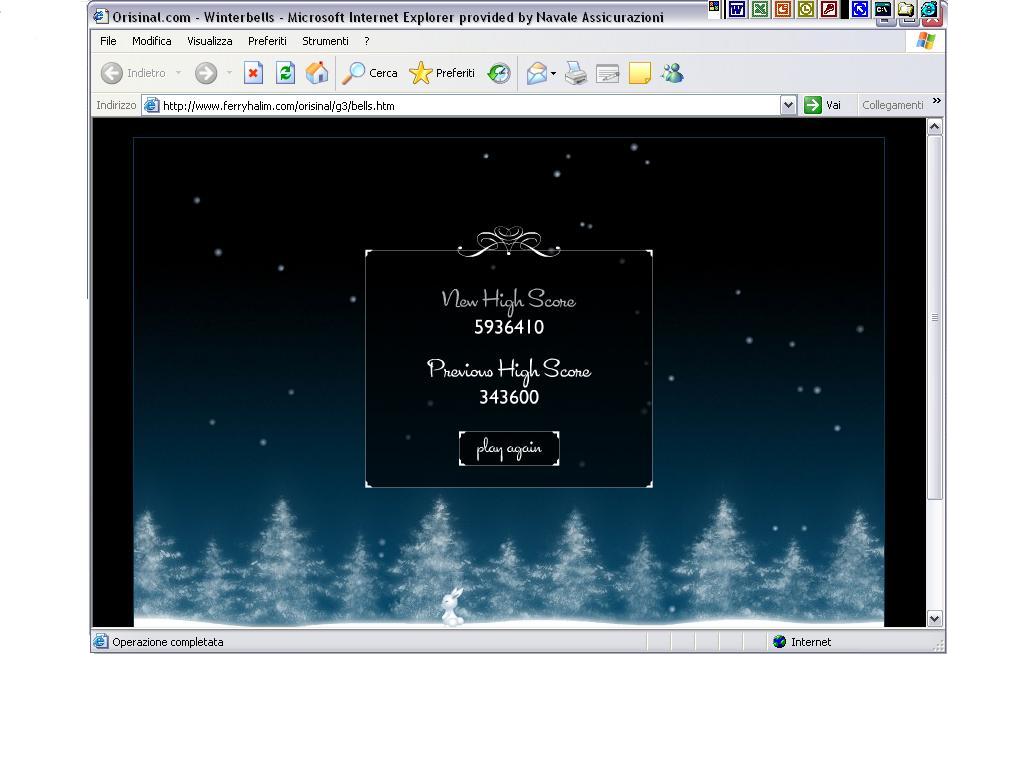1024x768 pixels.
Task: Click the Windows flag logo
Action: 925,41
